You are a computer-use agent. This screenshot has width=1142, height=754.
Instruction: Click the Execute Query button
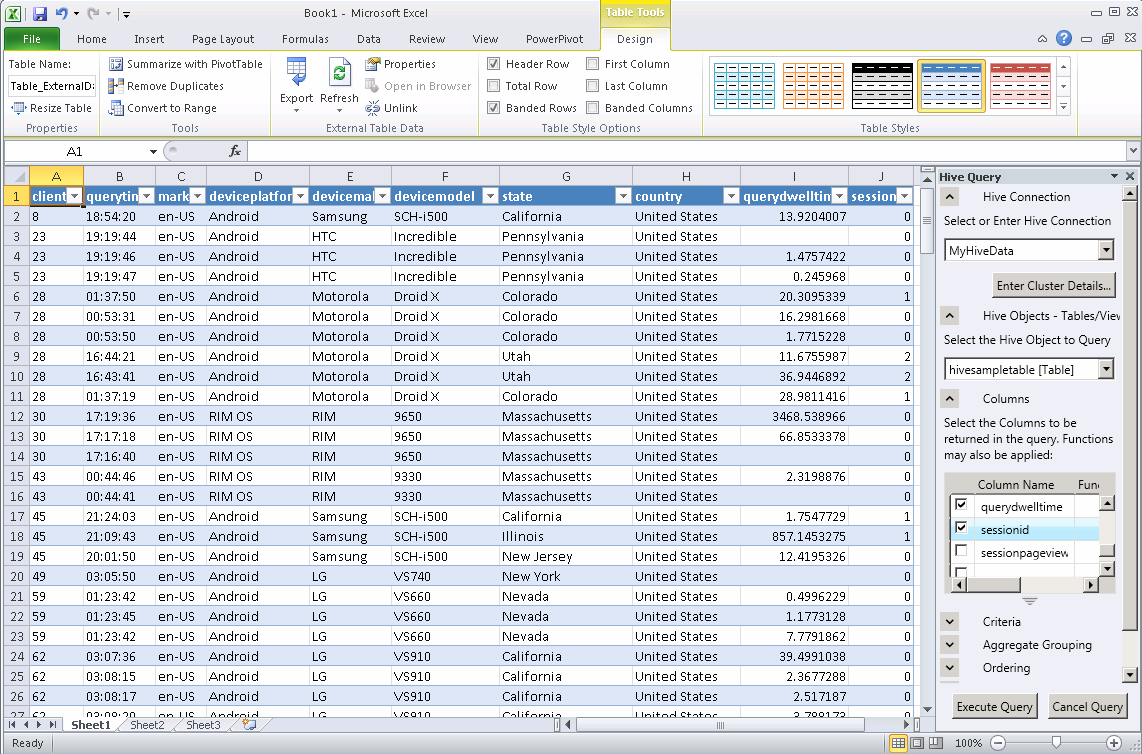point(994,707)
